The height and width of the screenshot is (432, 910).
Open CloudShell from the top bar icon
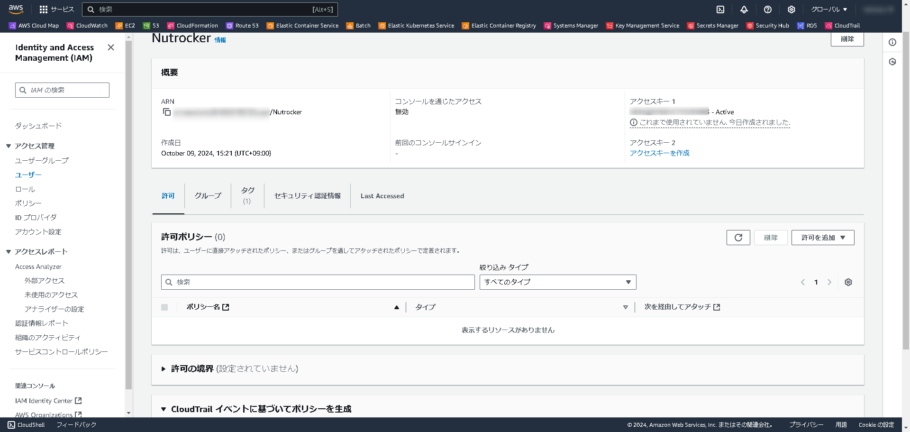tap(720, 9)
